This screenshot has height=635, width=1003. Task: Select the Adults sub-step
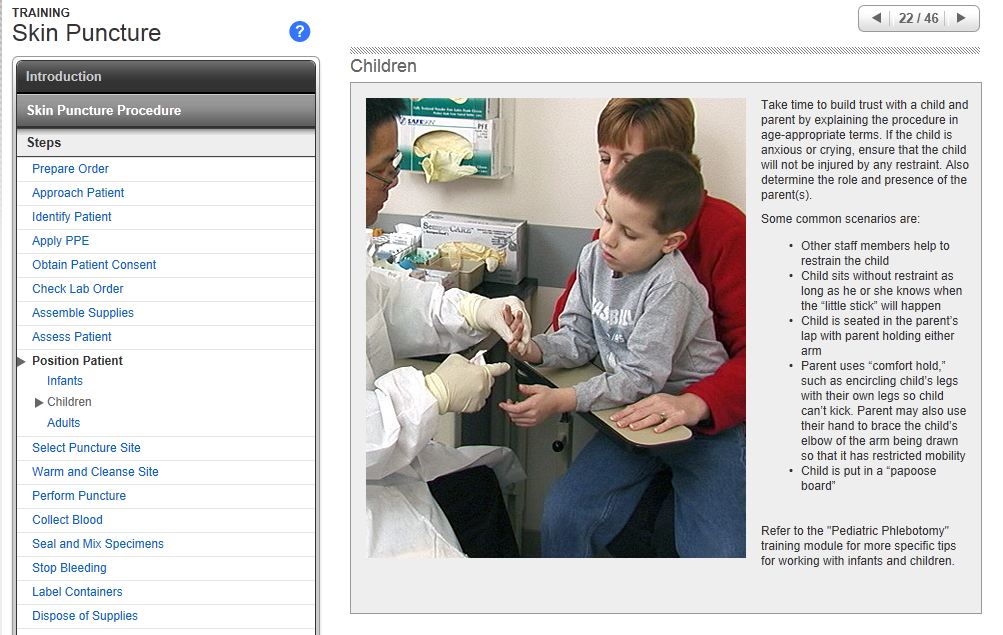[64, 423]
